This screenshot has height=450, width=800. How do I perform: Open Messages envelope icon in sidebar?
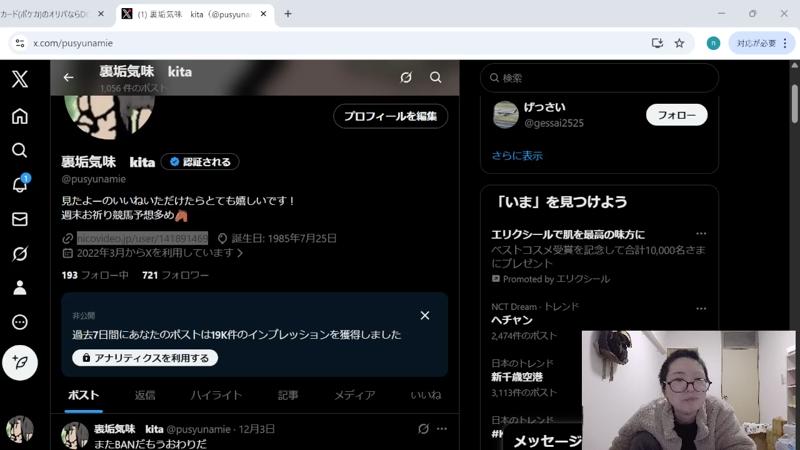pos(20,219)
